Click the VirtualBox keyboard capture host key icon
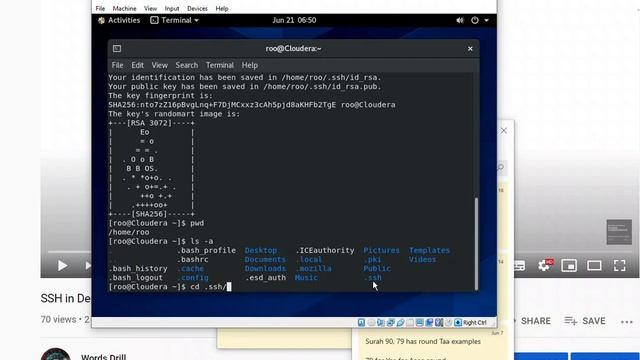640x360 pixels. click(458, 323)
